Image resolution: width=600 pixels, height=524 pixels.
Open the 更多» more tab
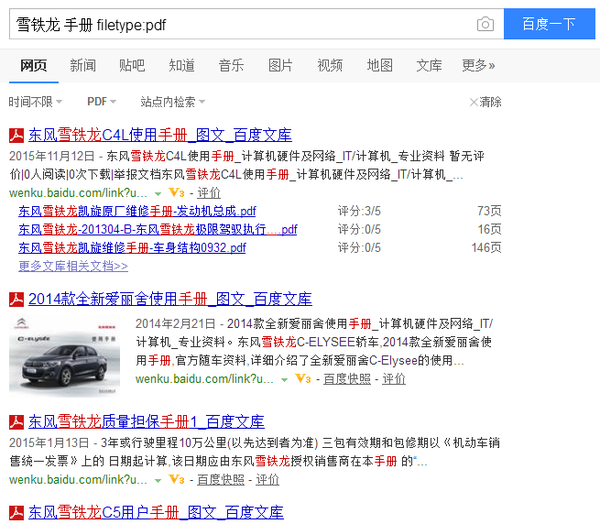(x=478, y=65)
